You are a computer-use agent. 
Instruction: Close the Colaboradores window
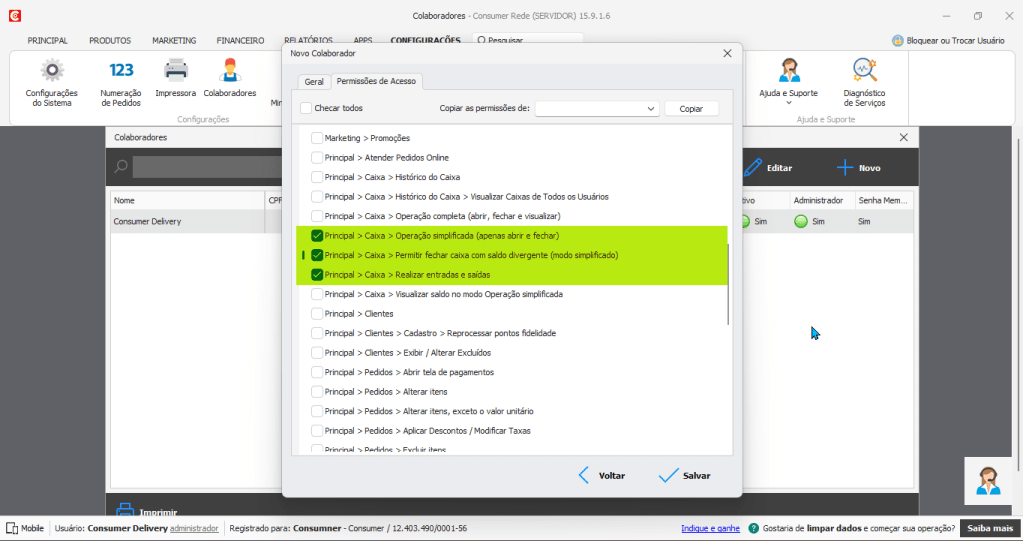(904, 137)
